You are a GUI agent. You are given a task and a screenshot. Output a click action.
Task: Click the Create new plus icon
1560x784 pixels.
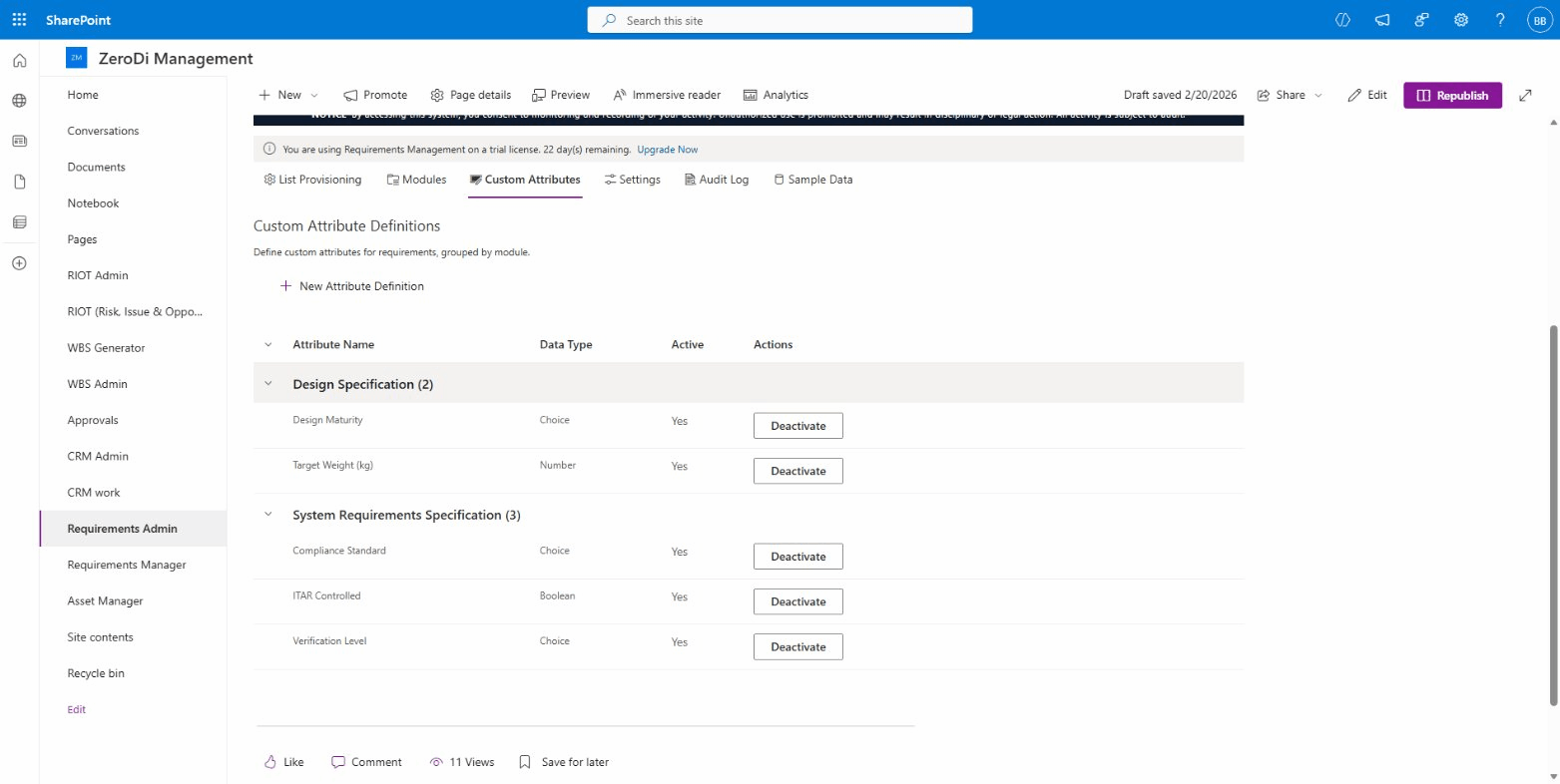point(19,262)
